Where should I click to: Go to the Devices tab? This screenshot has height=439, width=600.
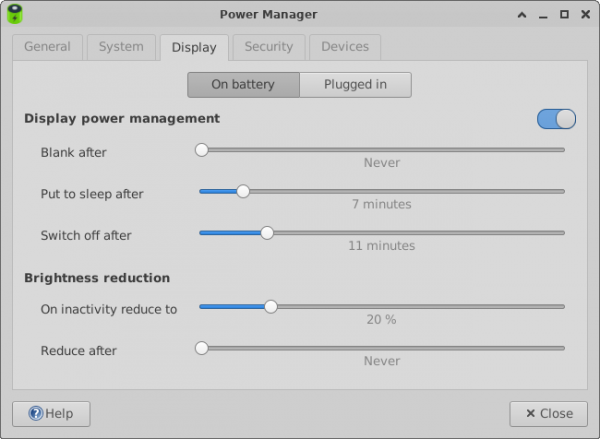(345, 47)
